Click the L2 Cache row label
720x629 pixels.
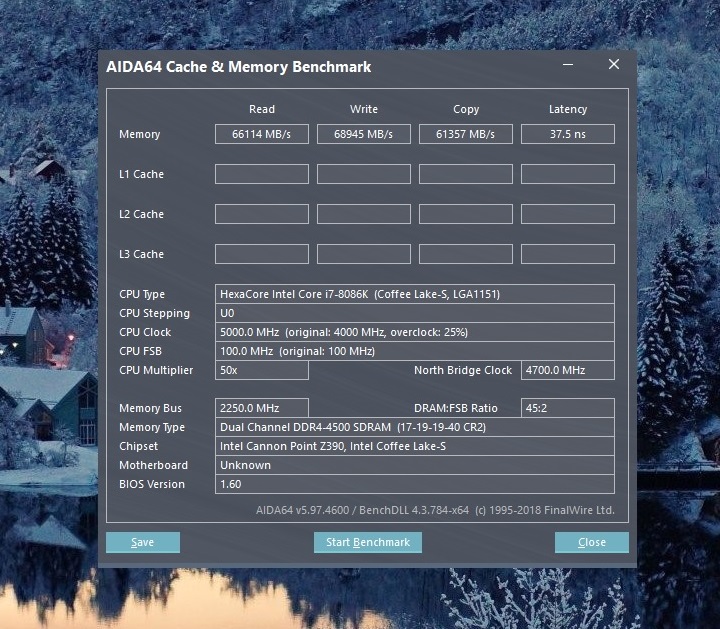[141, 214]
